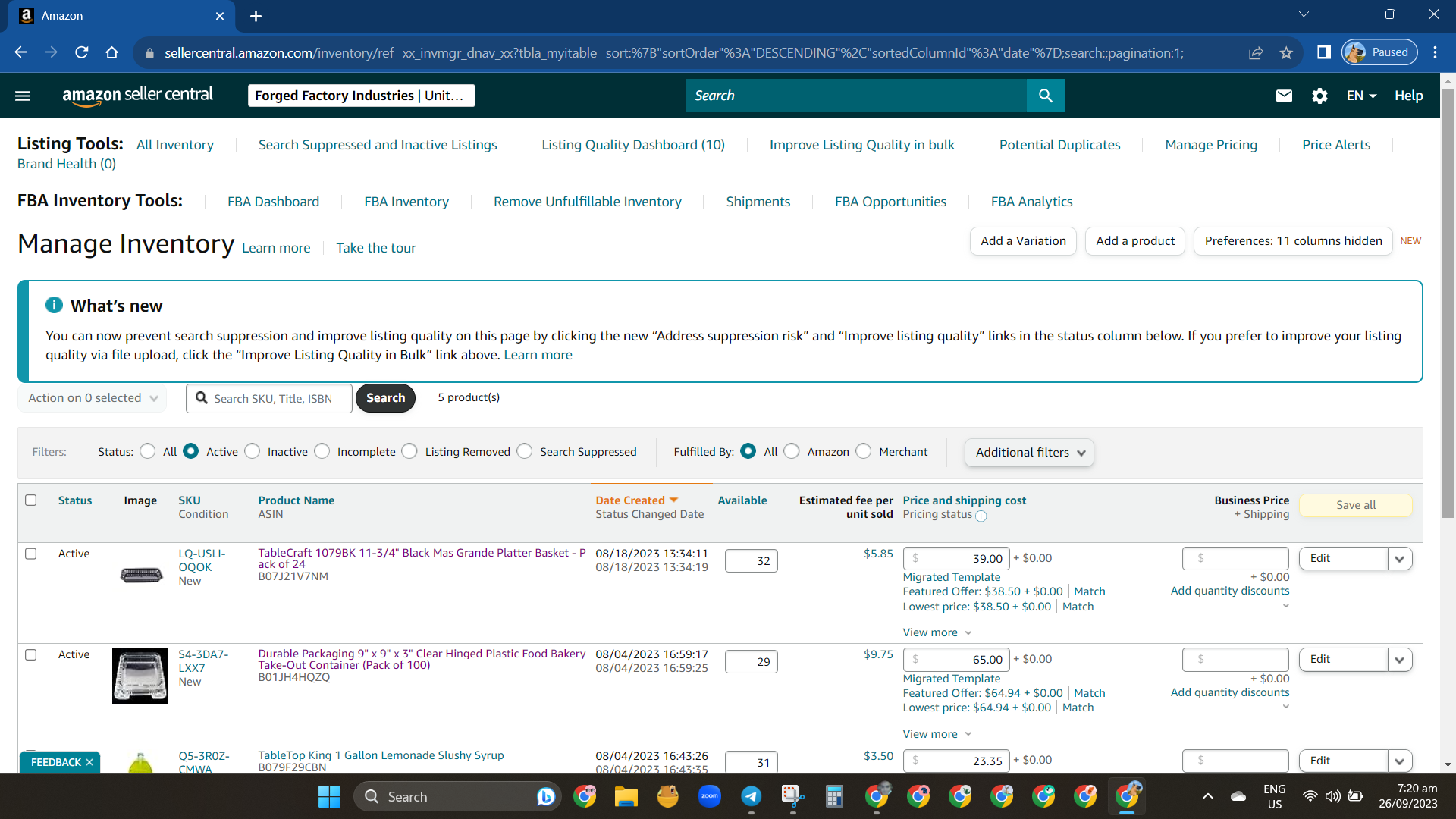Viewport: 1456px width, 819px height.
Task: Filter Fulfilled By Merchant
Action: click(x=864, y=451)
